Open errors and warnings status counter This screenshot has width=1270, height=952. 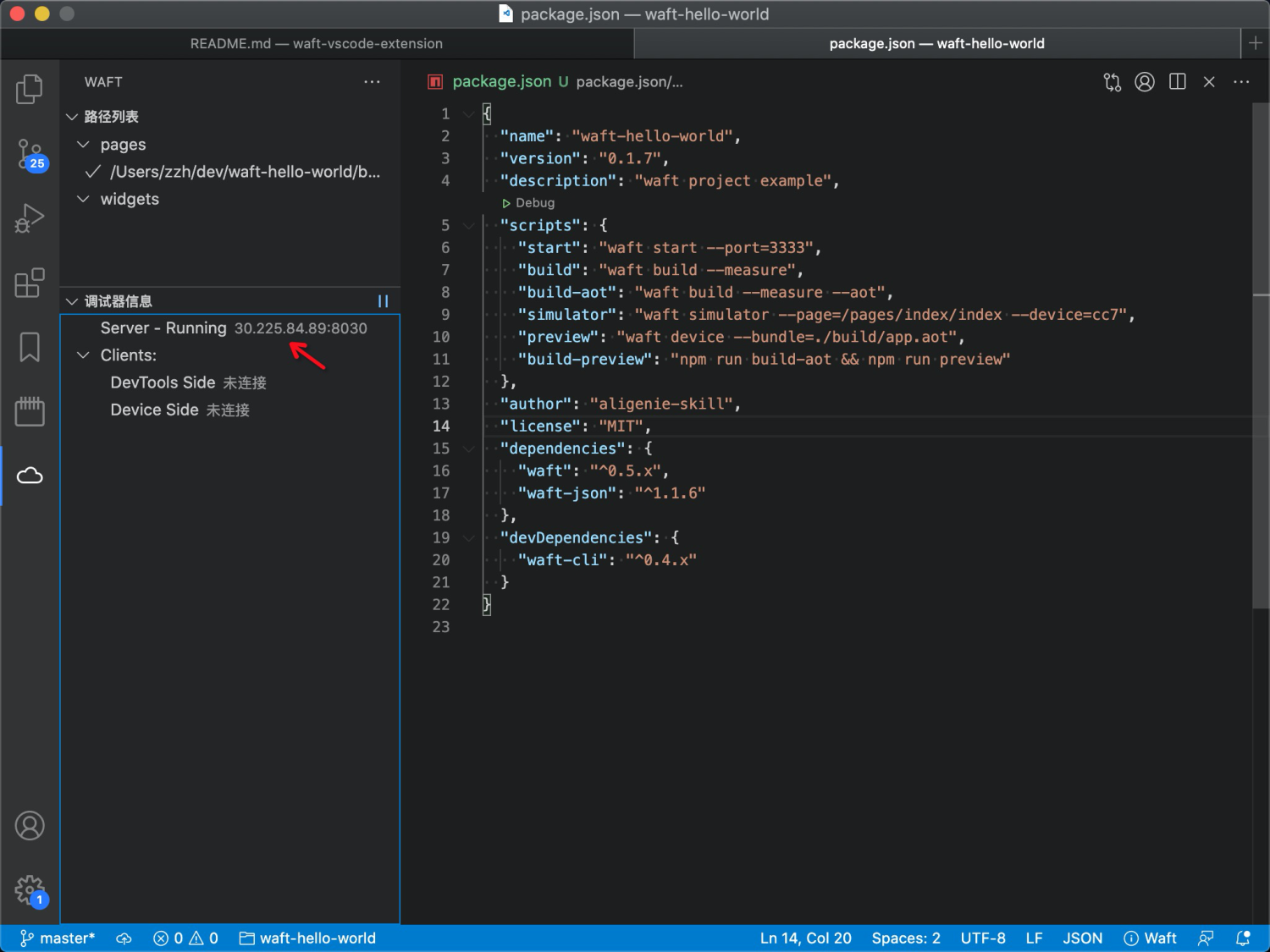(185, 938)
